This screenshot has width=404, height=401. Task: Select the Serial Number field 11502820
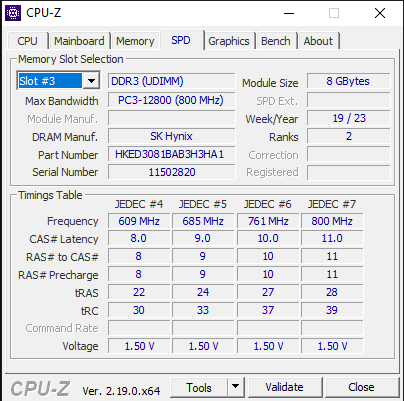click(171, 172)
